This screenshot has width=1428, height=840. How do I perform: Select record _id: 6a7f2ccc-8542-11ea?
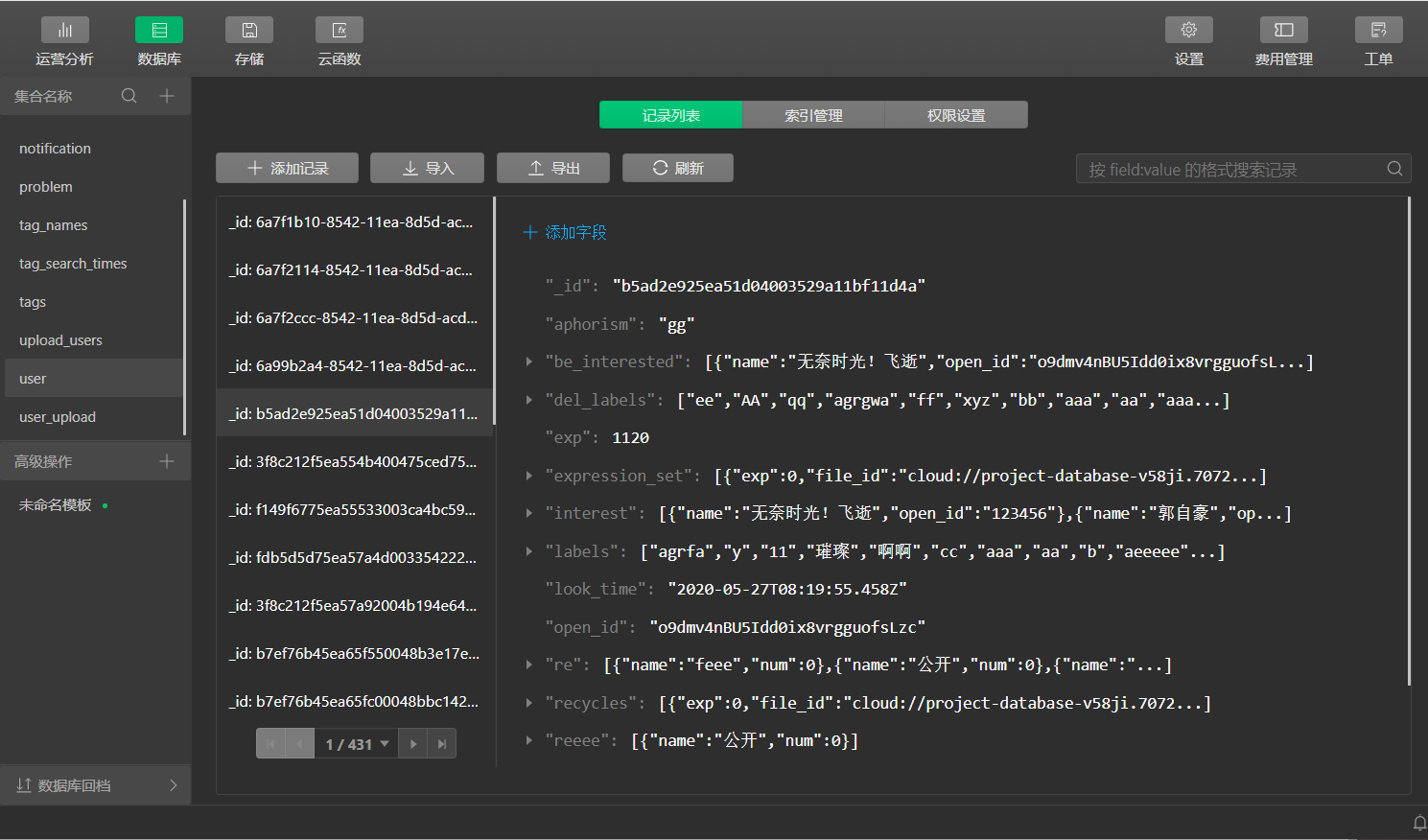click(x=354, y=317)
